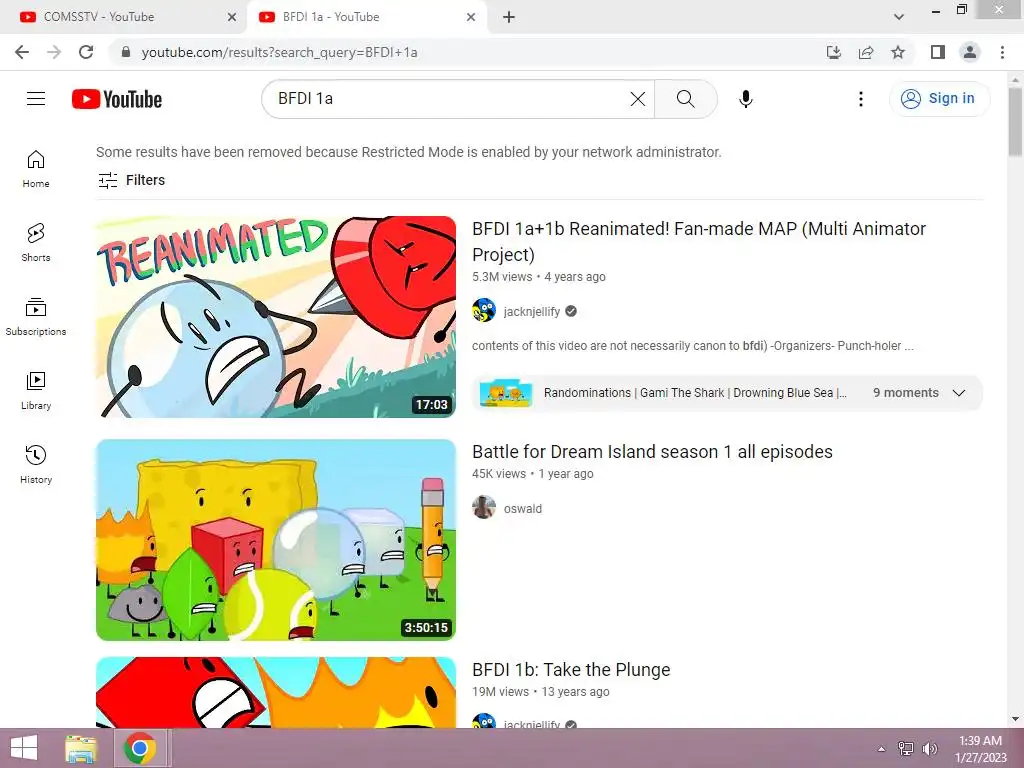
Task: Click the Randominations moments thumbnail
Action: tap(505, 393)
